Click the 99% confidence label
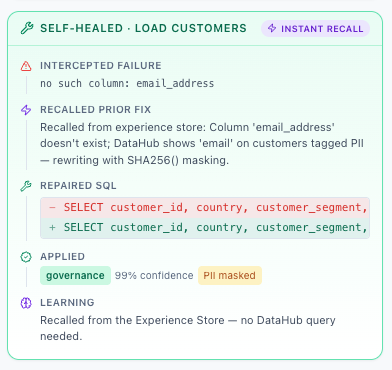The image size is (392, 370). point(154,276)
